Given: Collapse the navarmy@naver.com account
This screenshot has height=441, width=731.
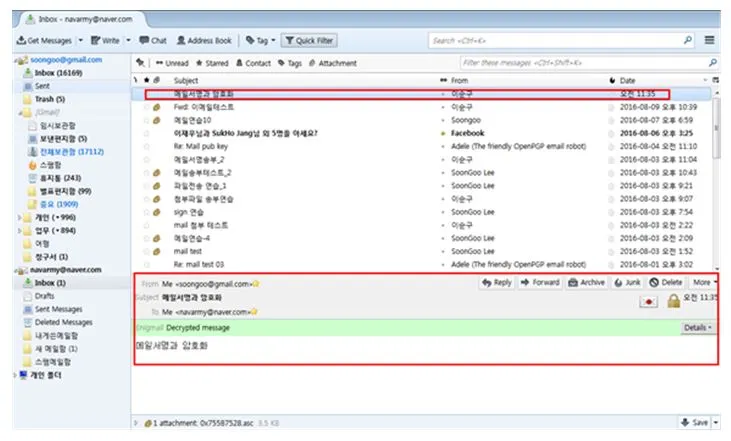Looking at the screenshot, I should (x=16, y=270).
